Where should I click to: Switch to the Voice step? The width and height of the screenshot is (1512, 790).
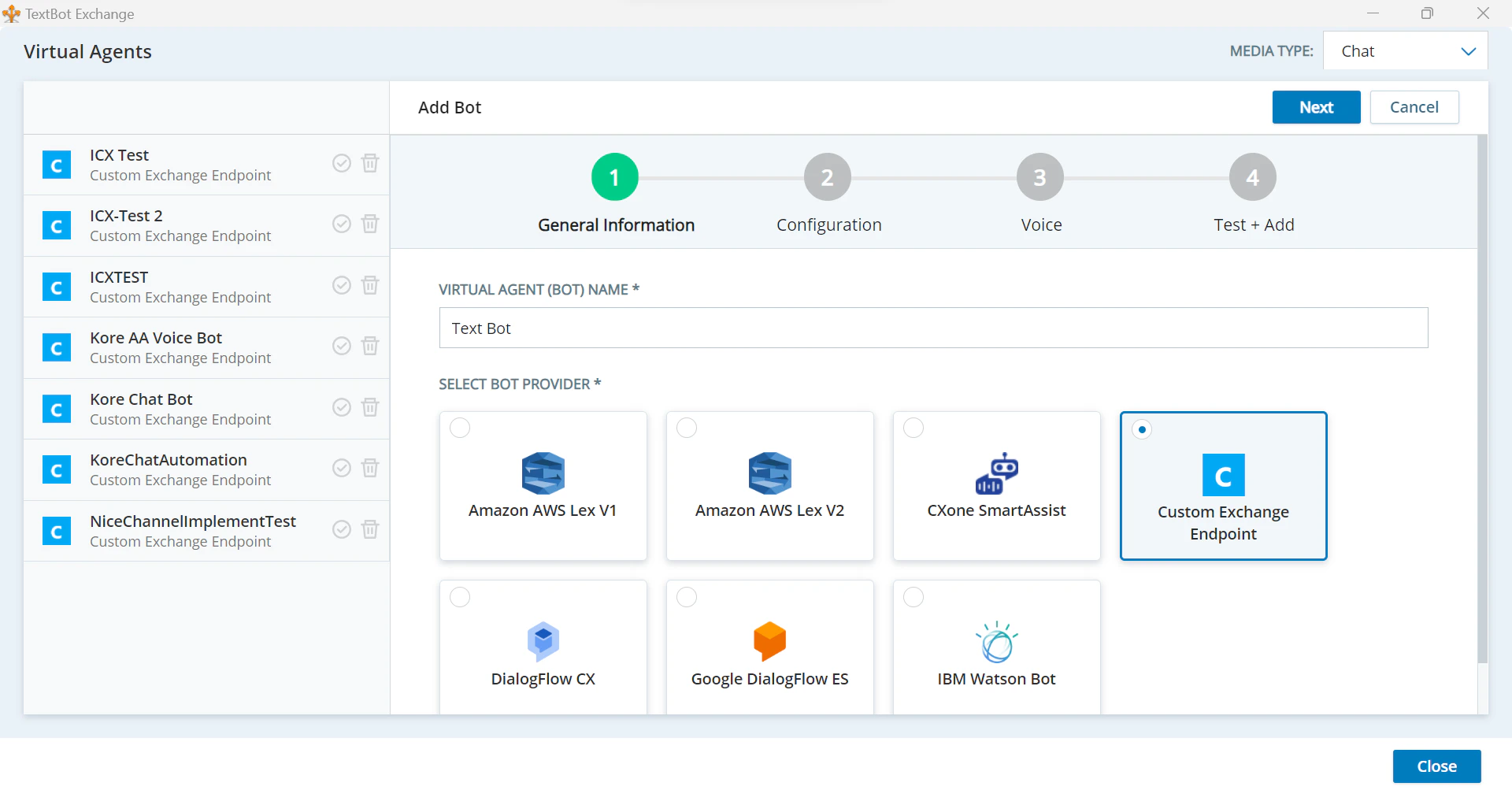tap(1040, 176)
